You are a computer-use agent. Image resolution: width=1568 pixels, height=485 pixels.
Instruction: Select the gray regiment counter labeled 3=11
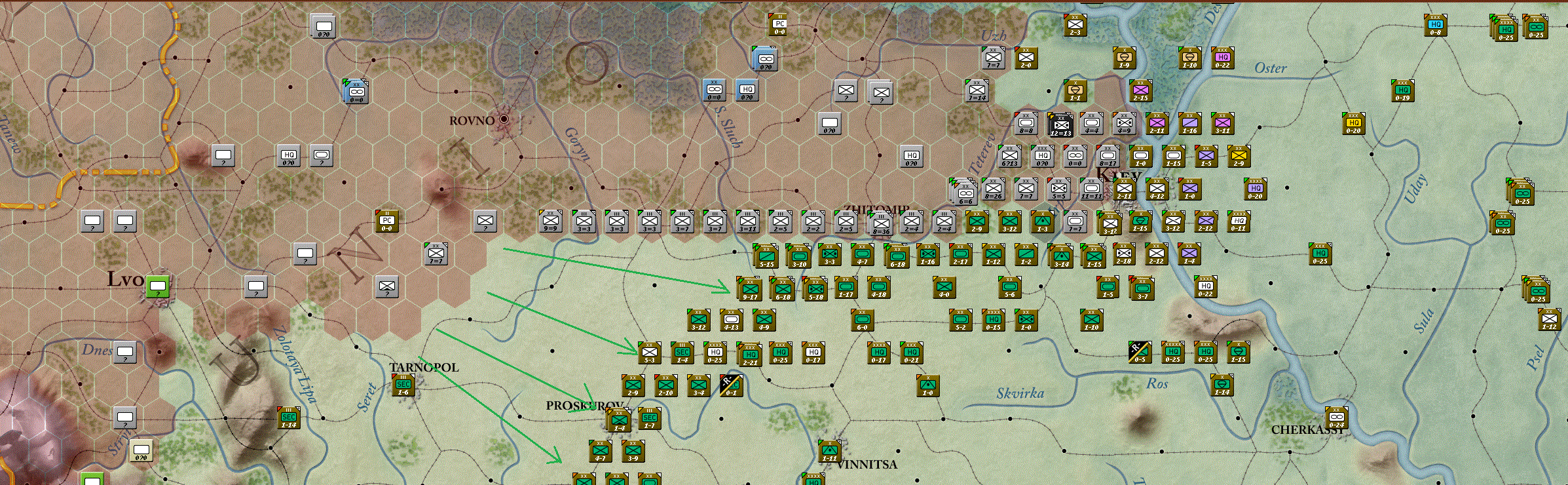coord(747,222)
